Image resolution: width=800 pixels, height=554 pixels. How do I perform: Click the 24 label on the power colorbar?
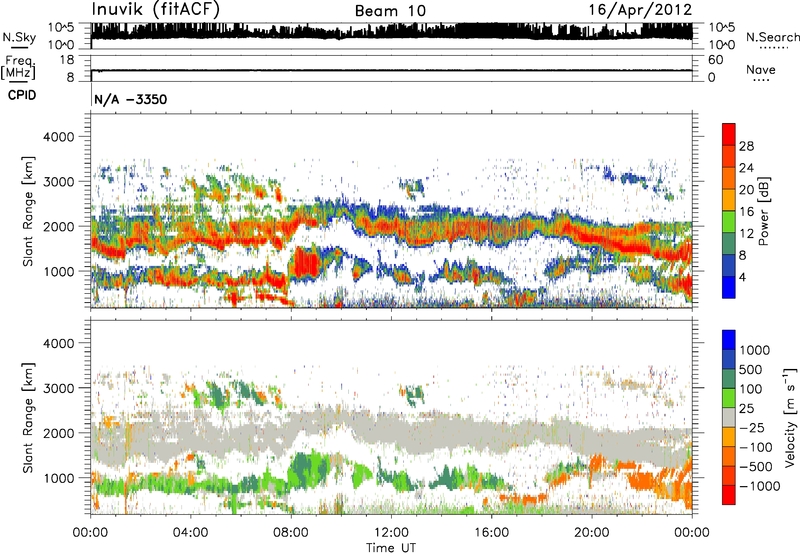pyautogui.click(x=746, y=168)
